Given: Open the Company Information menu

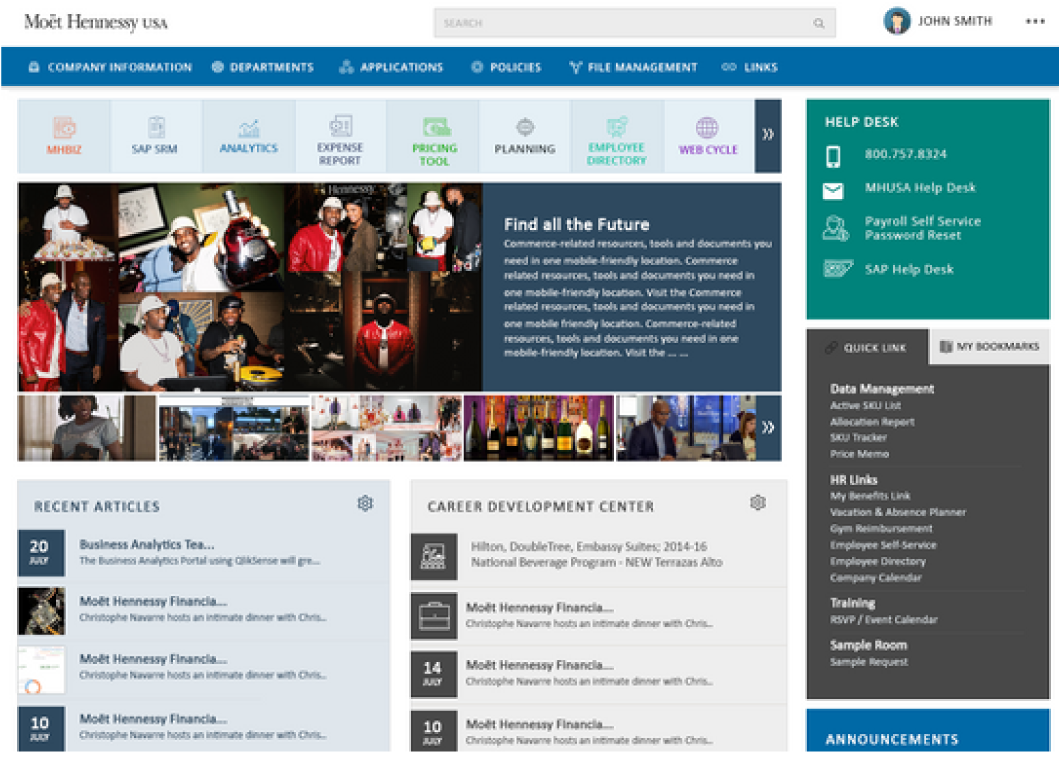Looking at the screenshot, I should tap(109, 68).
